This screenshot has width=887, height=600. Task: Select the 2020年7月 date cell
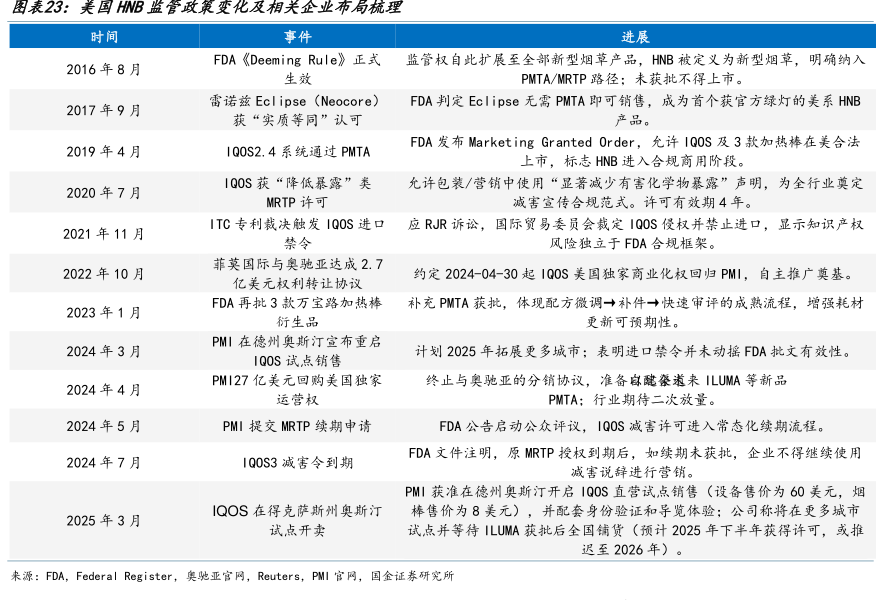[104, 193]
